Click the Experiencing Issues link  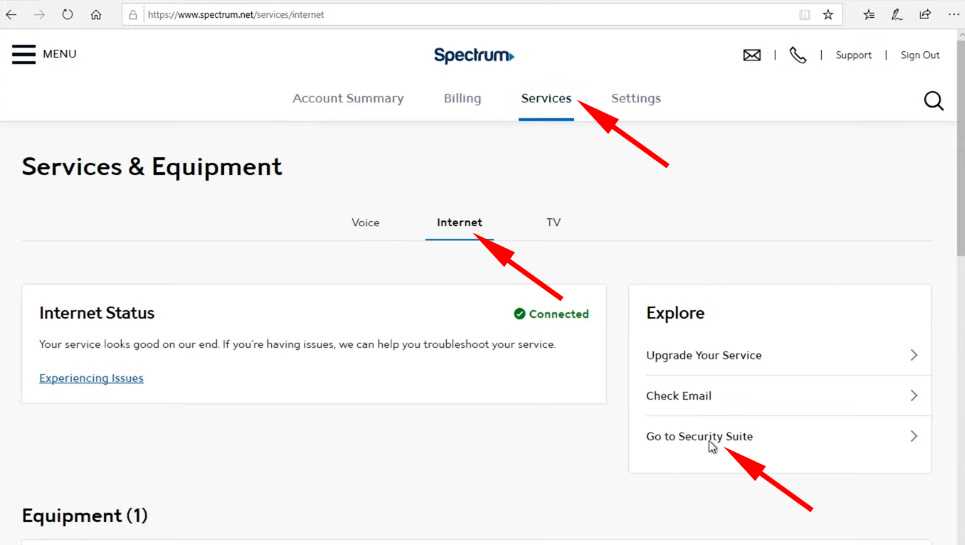(x=91, y=378)
